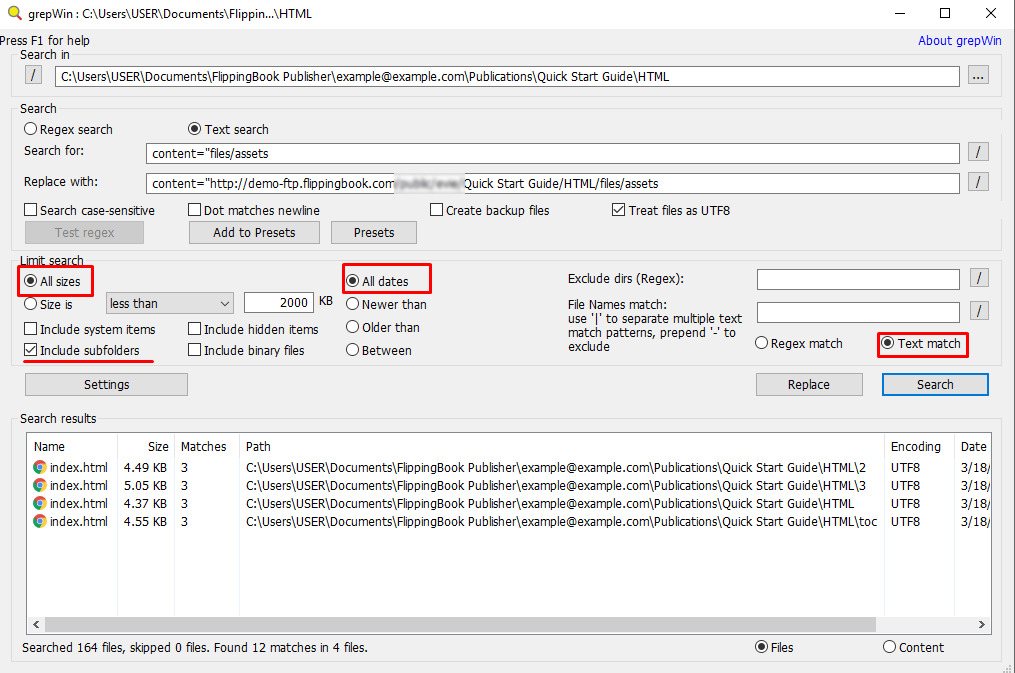Untick Treat files as UTF8 checkbox
This screenshot has height=673, width=1015.
(619, 210)
